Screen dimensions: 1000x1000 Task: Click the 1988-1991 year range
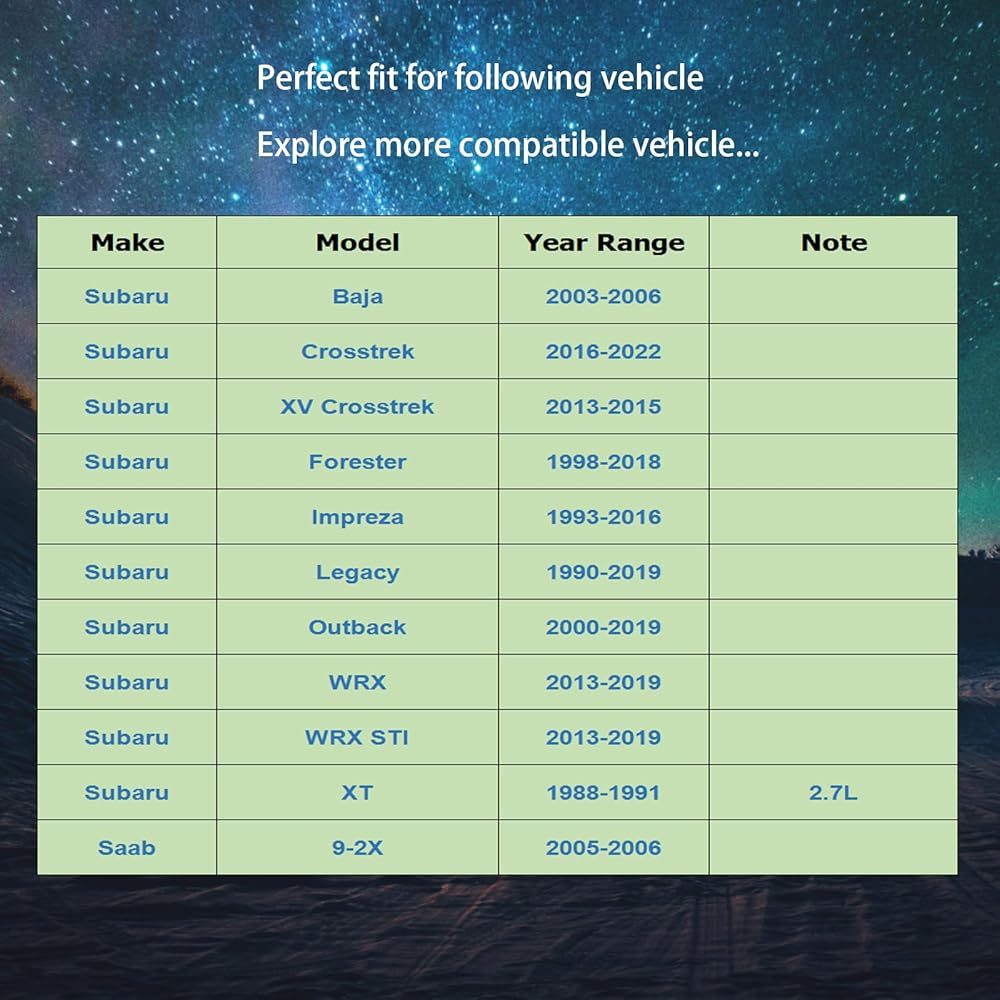[x=603, y=793]
